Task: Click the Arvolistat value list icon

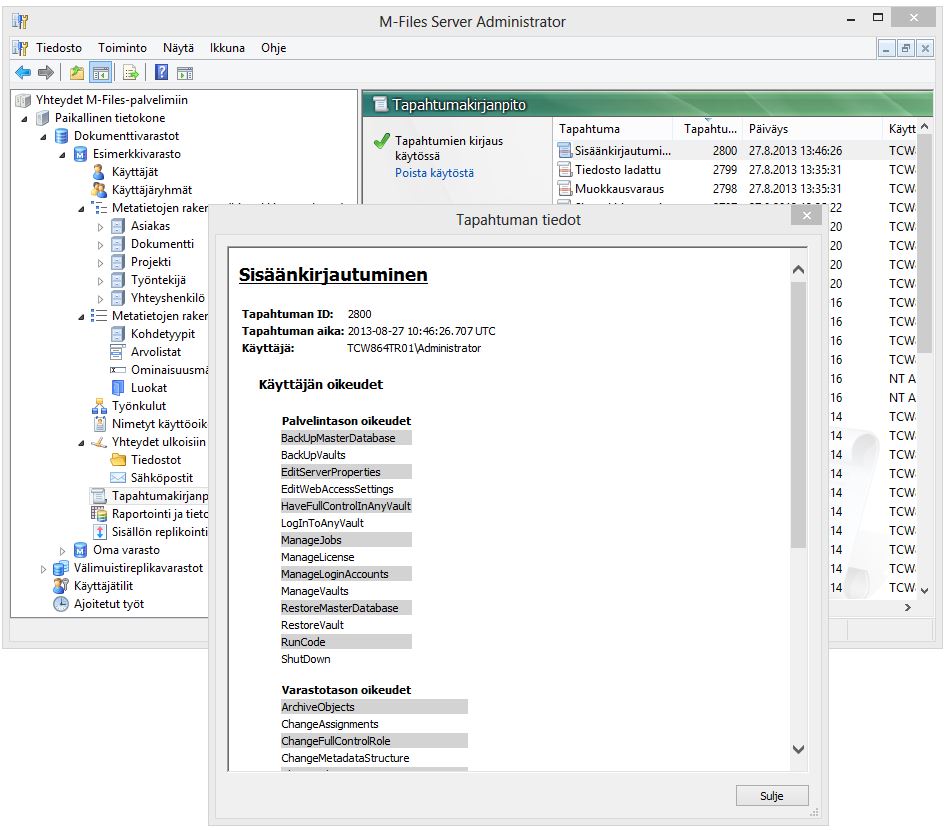Action: coord(117,352)
